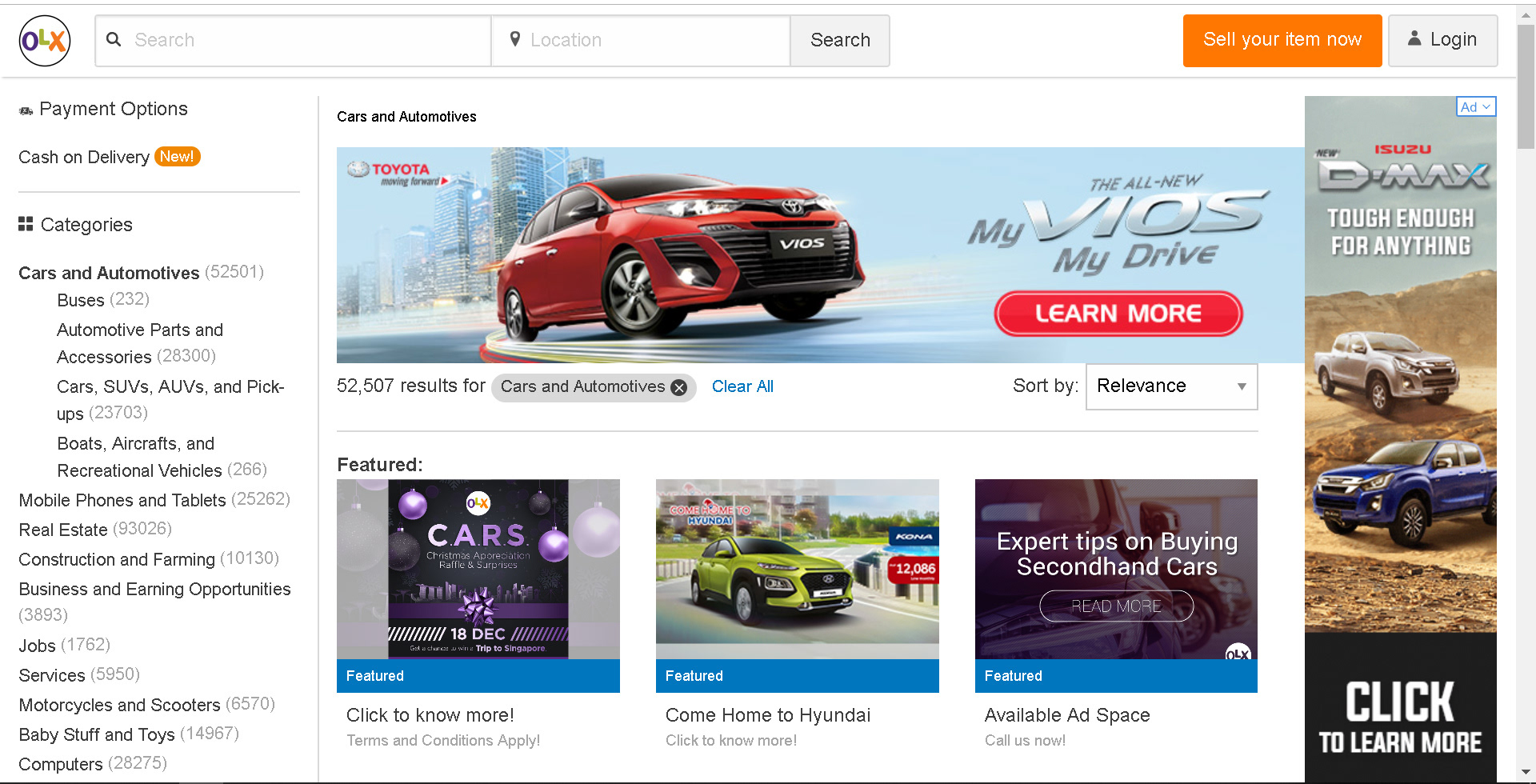Click the Login button

(x=1443, y=40)
